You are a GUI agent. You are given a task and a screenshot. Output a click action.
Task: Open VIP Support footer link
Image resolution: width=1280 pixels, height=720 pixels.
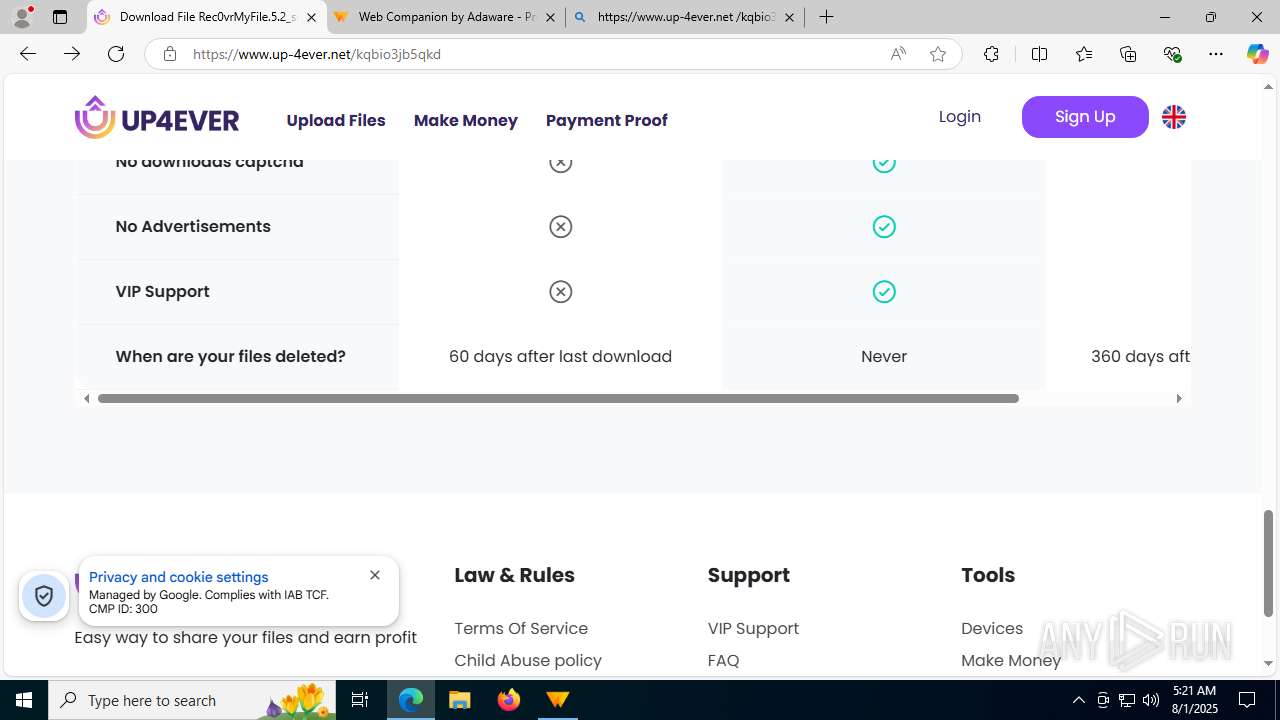tap(753, 628)
